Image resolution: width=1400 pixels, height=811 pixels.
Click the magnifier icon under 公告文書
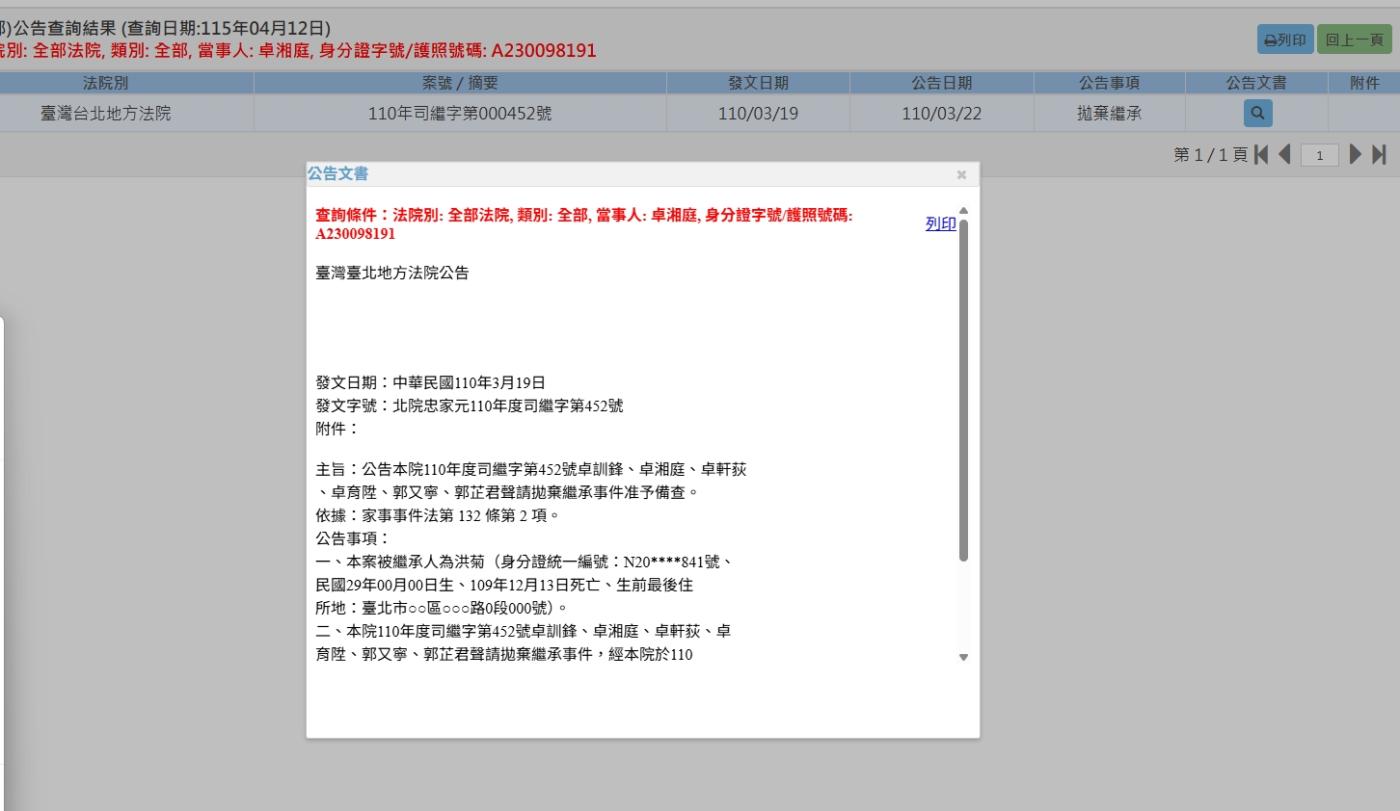coord(1257,114)
